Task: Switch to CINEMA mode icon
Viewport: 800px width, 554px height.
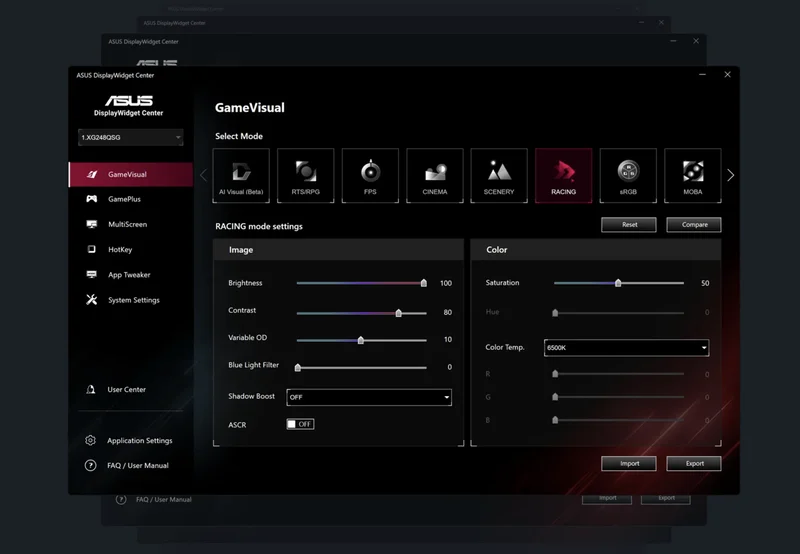Action: pos(435,175)
